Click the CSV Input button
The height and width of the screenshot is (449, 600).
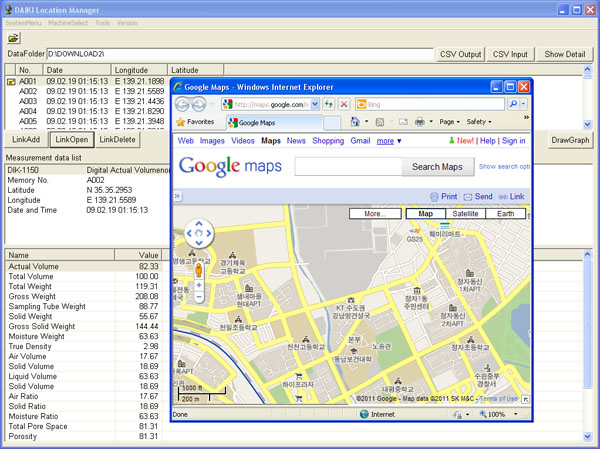[510, 54]
